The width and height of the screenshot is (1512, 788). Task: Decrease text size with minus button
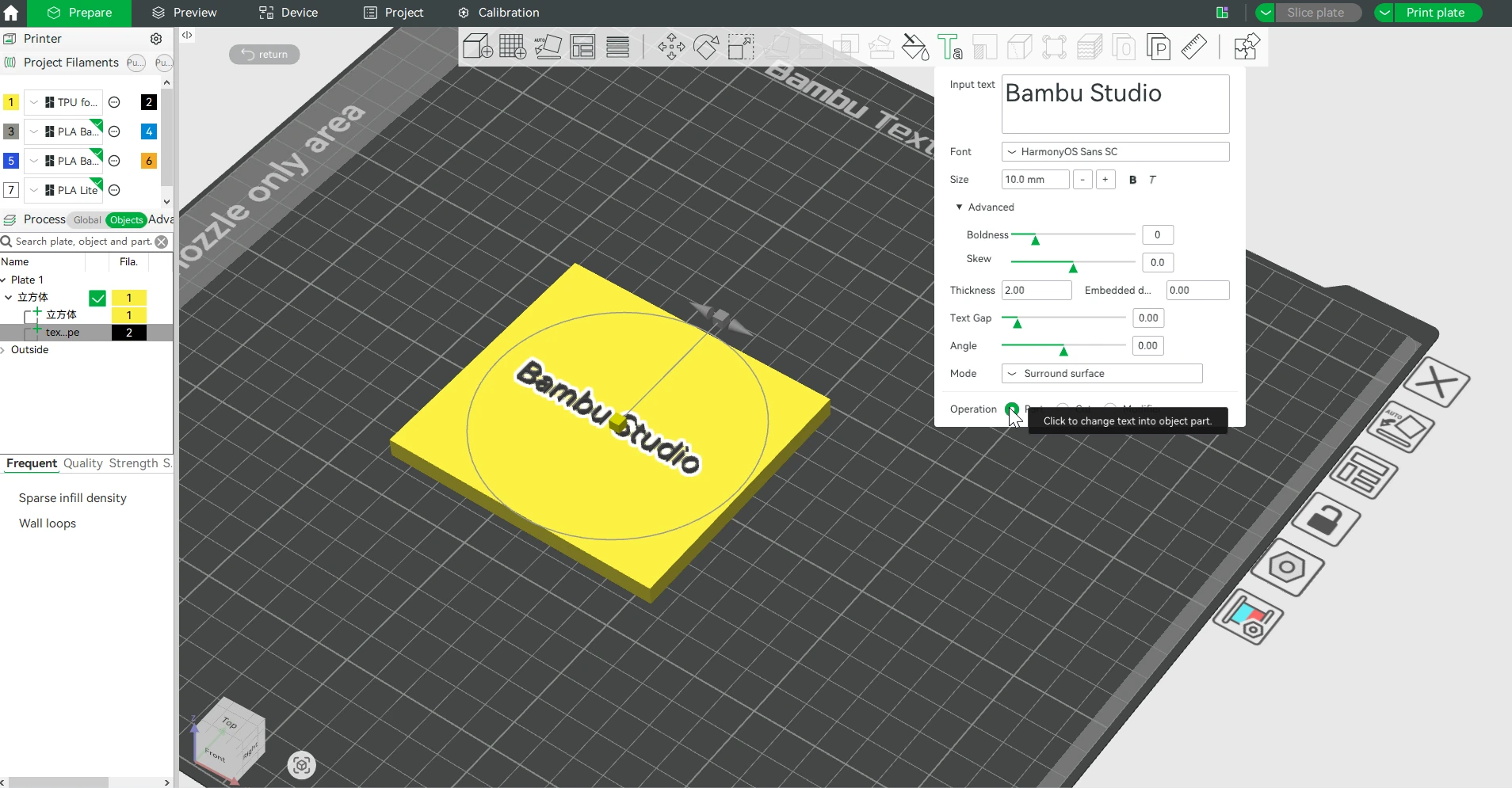point(1082,180)
